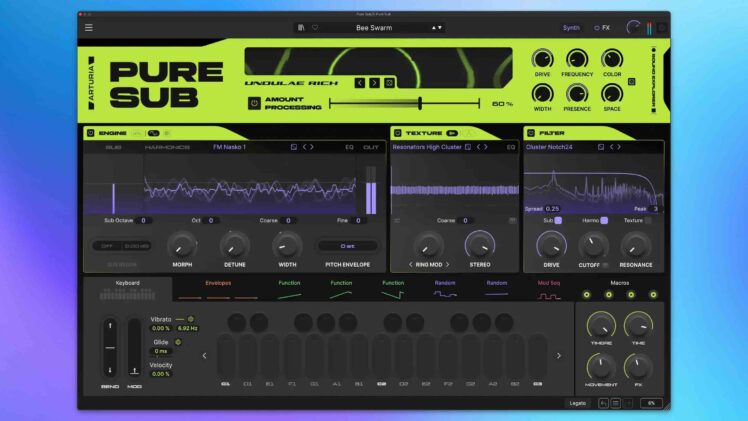
Task: Click the output level meter
Action: 649,28
